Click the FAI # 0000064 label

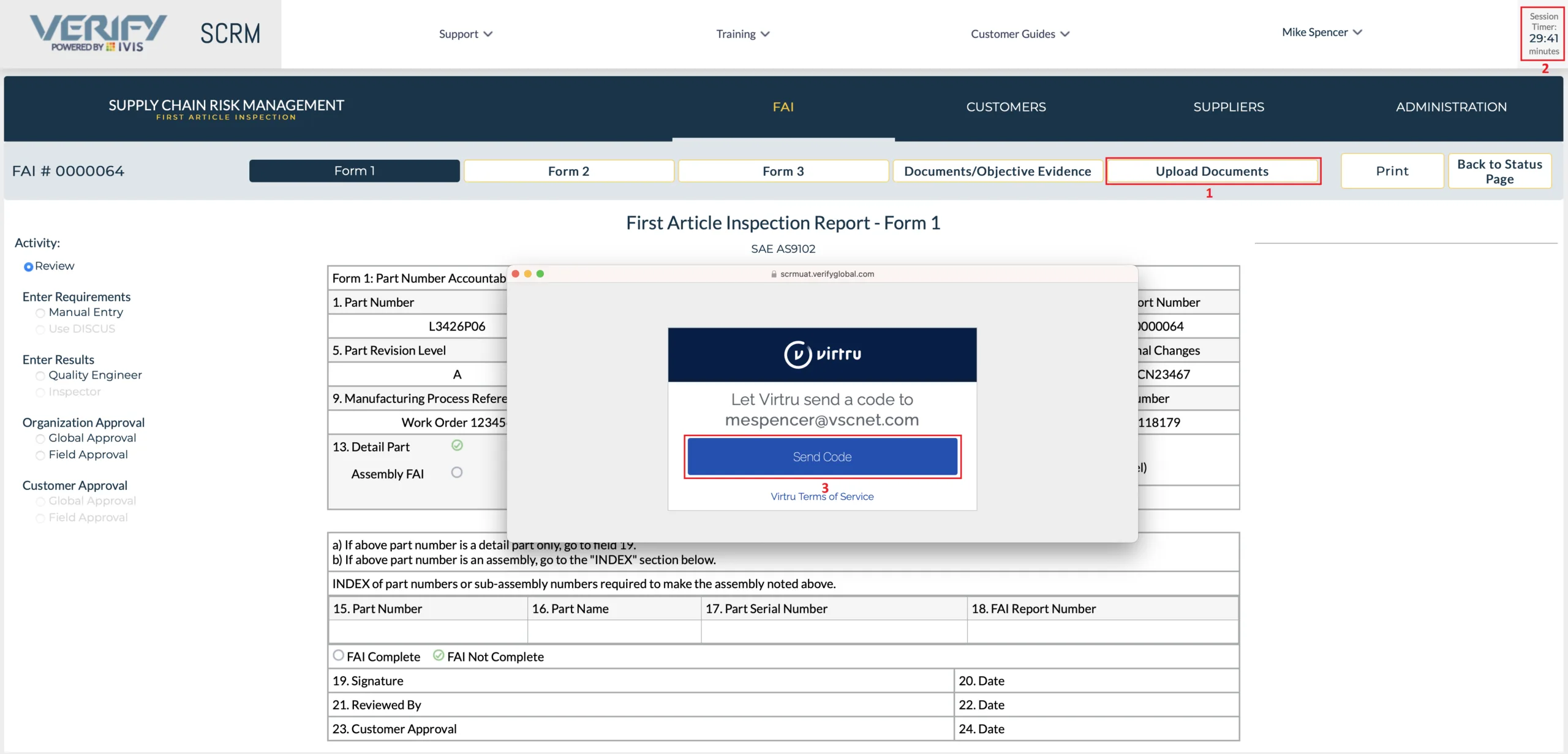click(68, 171)
